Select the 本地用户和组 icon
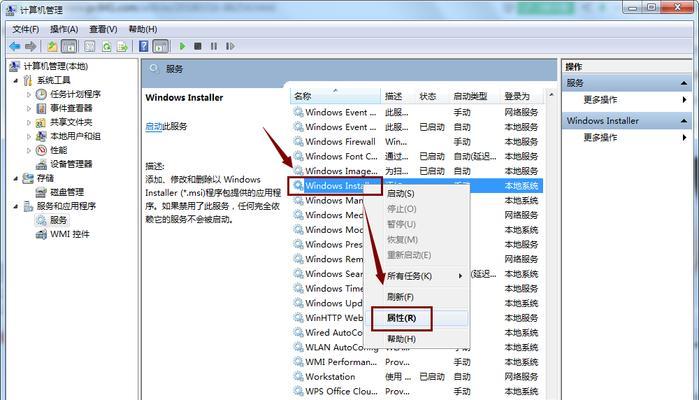699x400 pixels. [41, 136]
